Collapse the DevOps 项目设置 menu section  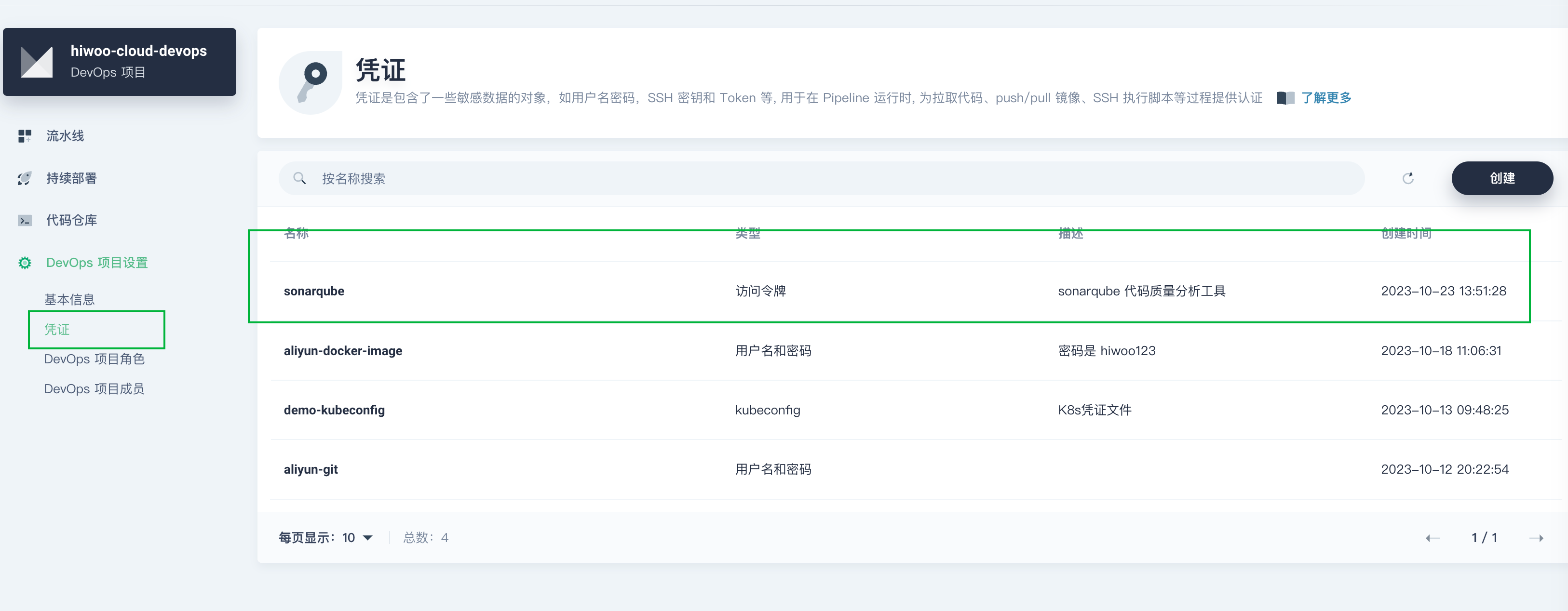coord(97,263)
